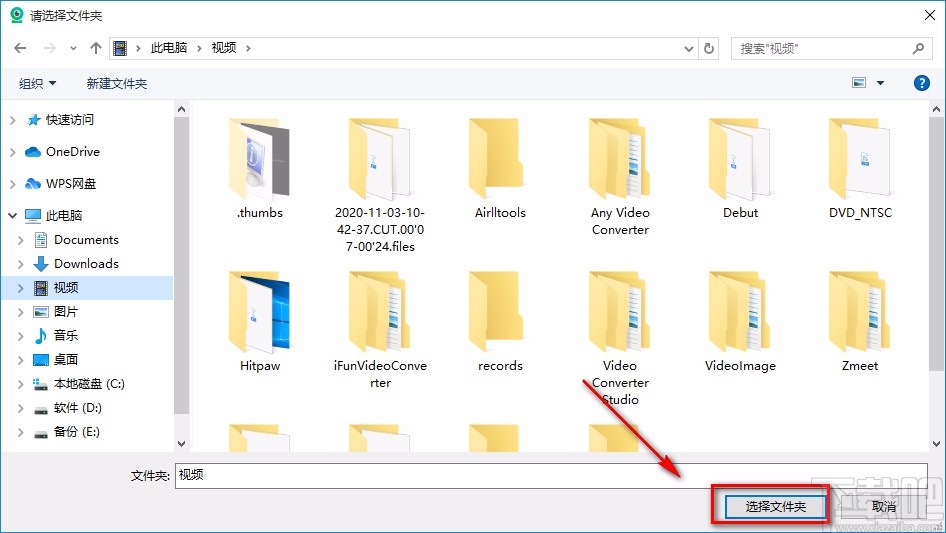The image size is (946, 533).
Task: Select the Airlltools folder
Action: click(500, 169)
